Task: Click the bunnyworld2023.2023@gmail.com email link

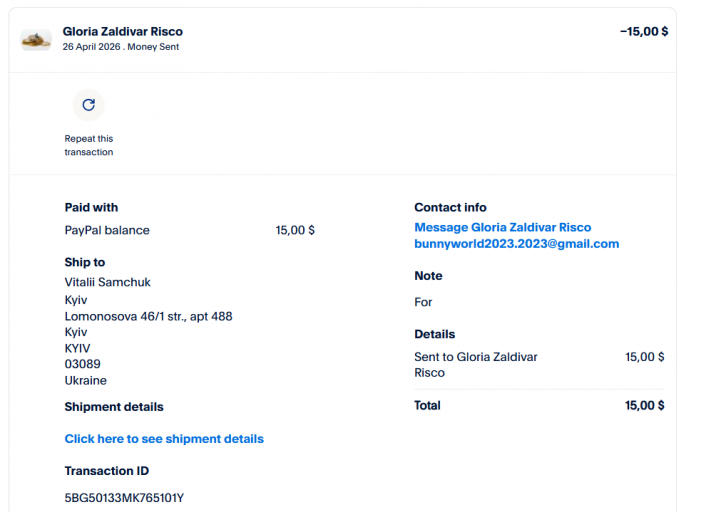Action: click(x=516, y=244)
